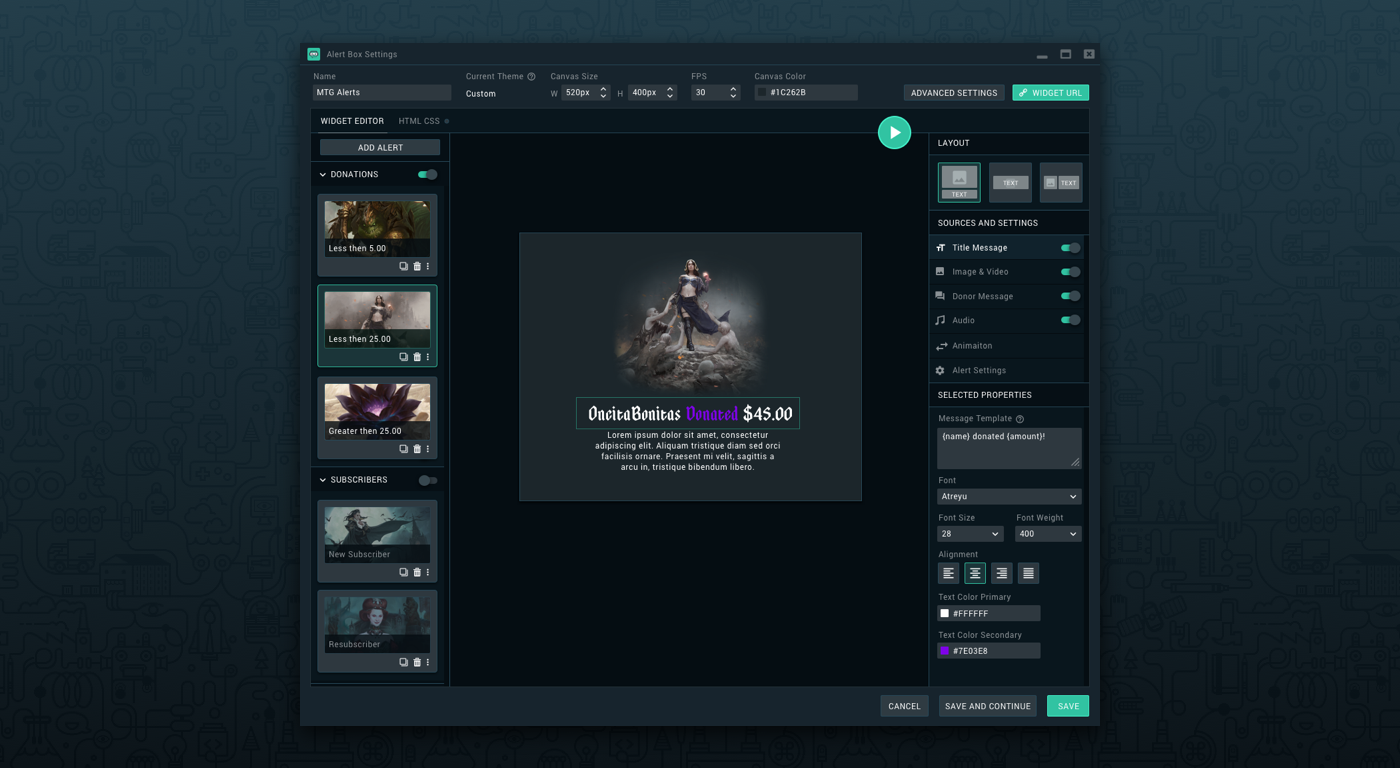Select the Resubscriber alert thumbnail
This screenshot has width=1400, height=768.
click(377, 625)
